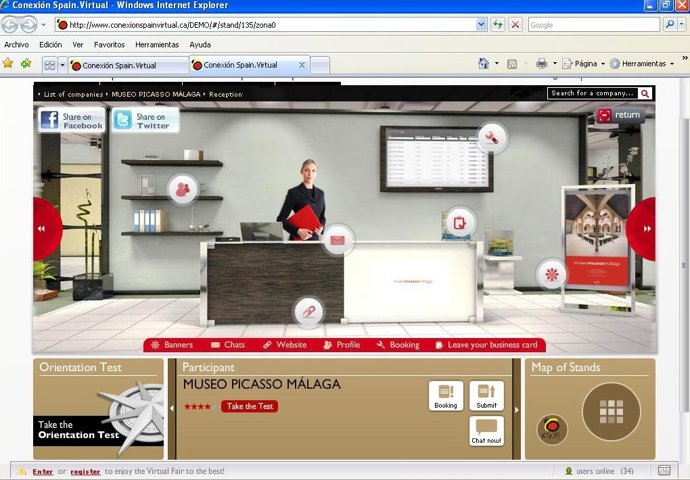Click the register link in bottom bar
This screenshot has height=480, width=690.
coord(85,471)
